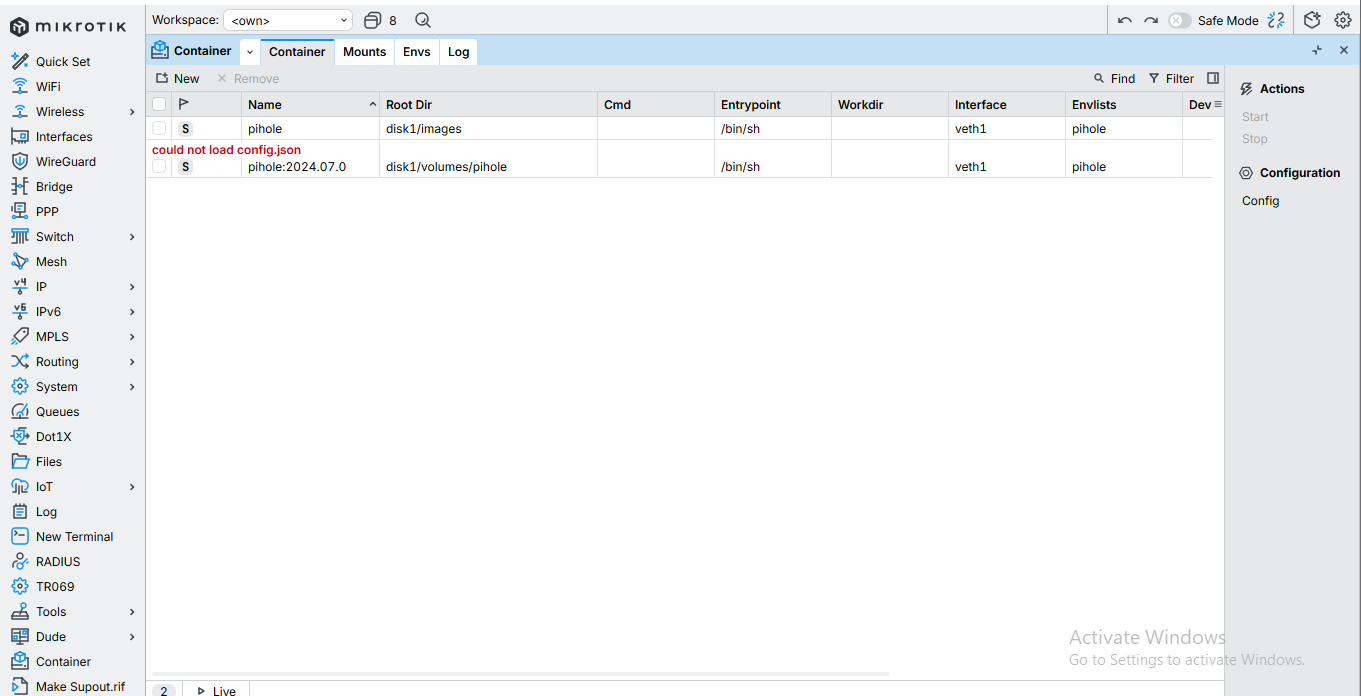Click the flag column header icon
1361x696 pixels.
coord(183,104)
